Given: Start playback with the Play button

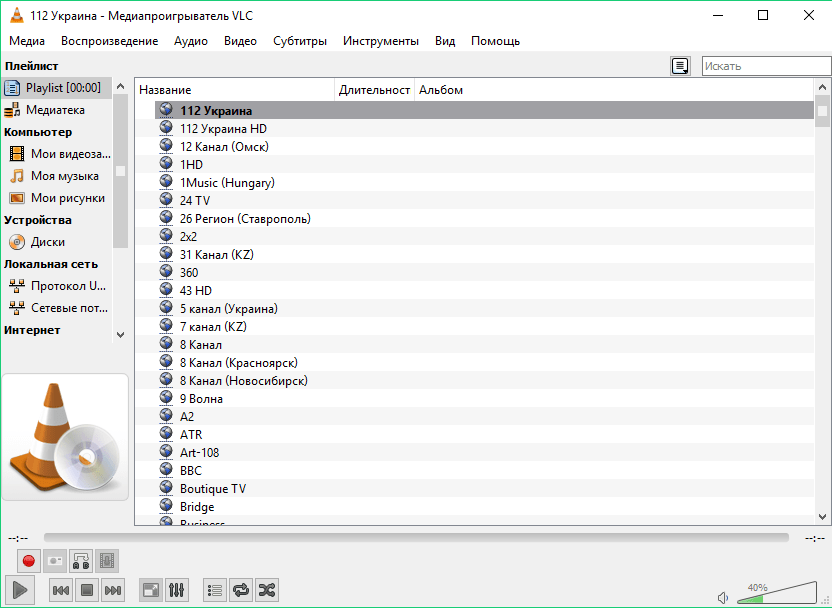Looking at the screenshot, I should 20,589.
